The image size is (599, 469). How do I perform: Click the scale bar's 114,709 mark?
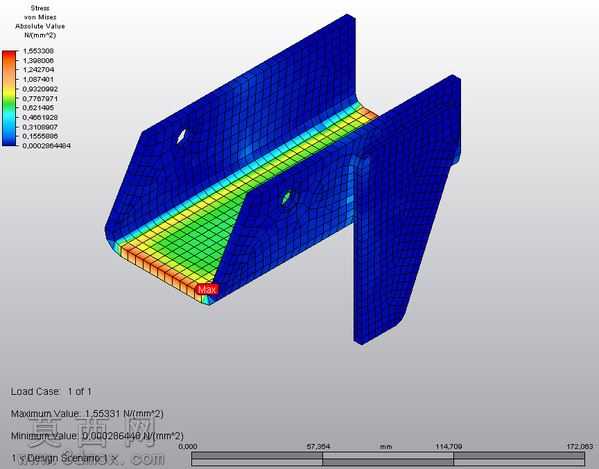point(449,446)
